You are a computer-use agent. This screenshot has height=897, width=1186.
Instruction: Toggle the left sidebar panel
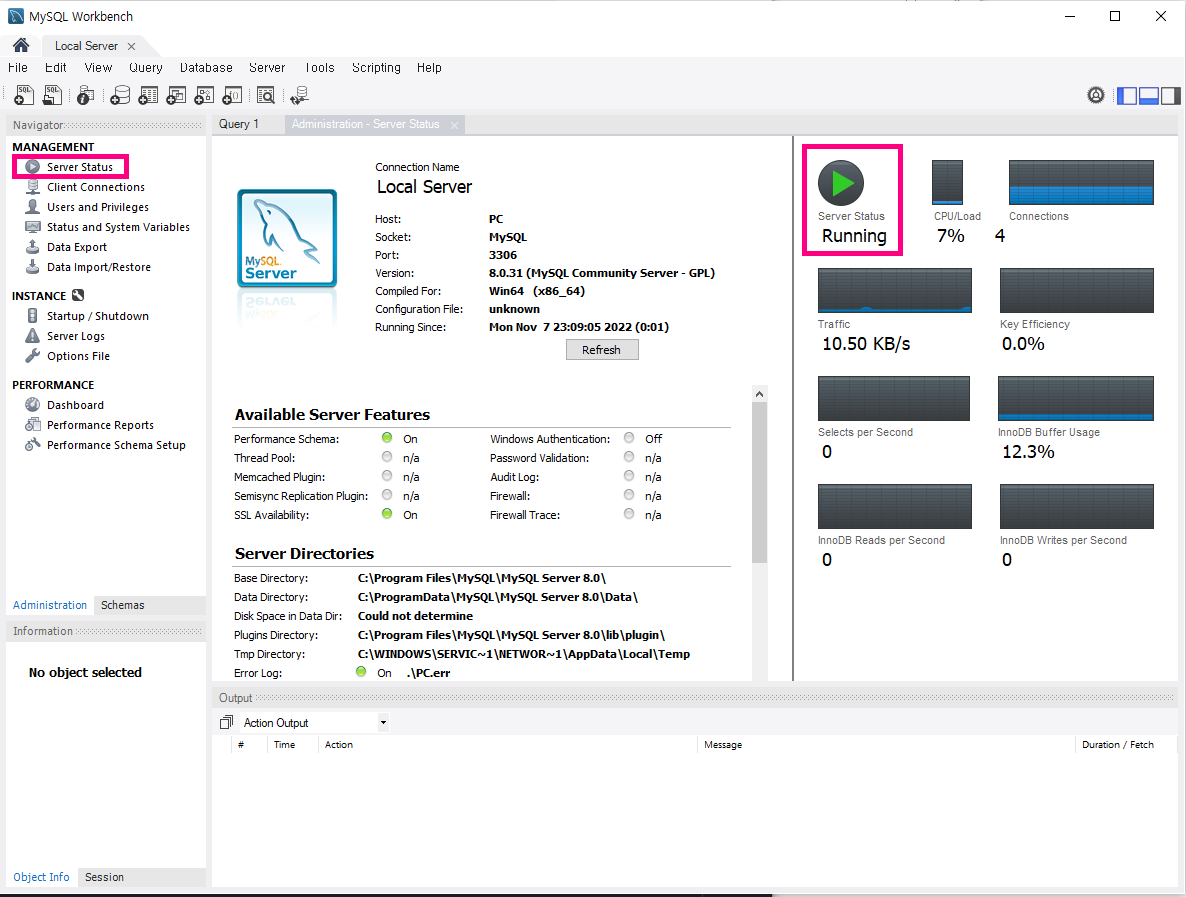[1127, 95]
